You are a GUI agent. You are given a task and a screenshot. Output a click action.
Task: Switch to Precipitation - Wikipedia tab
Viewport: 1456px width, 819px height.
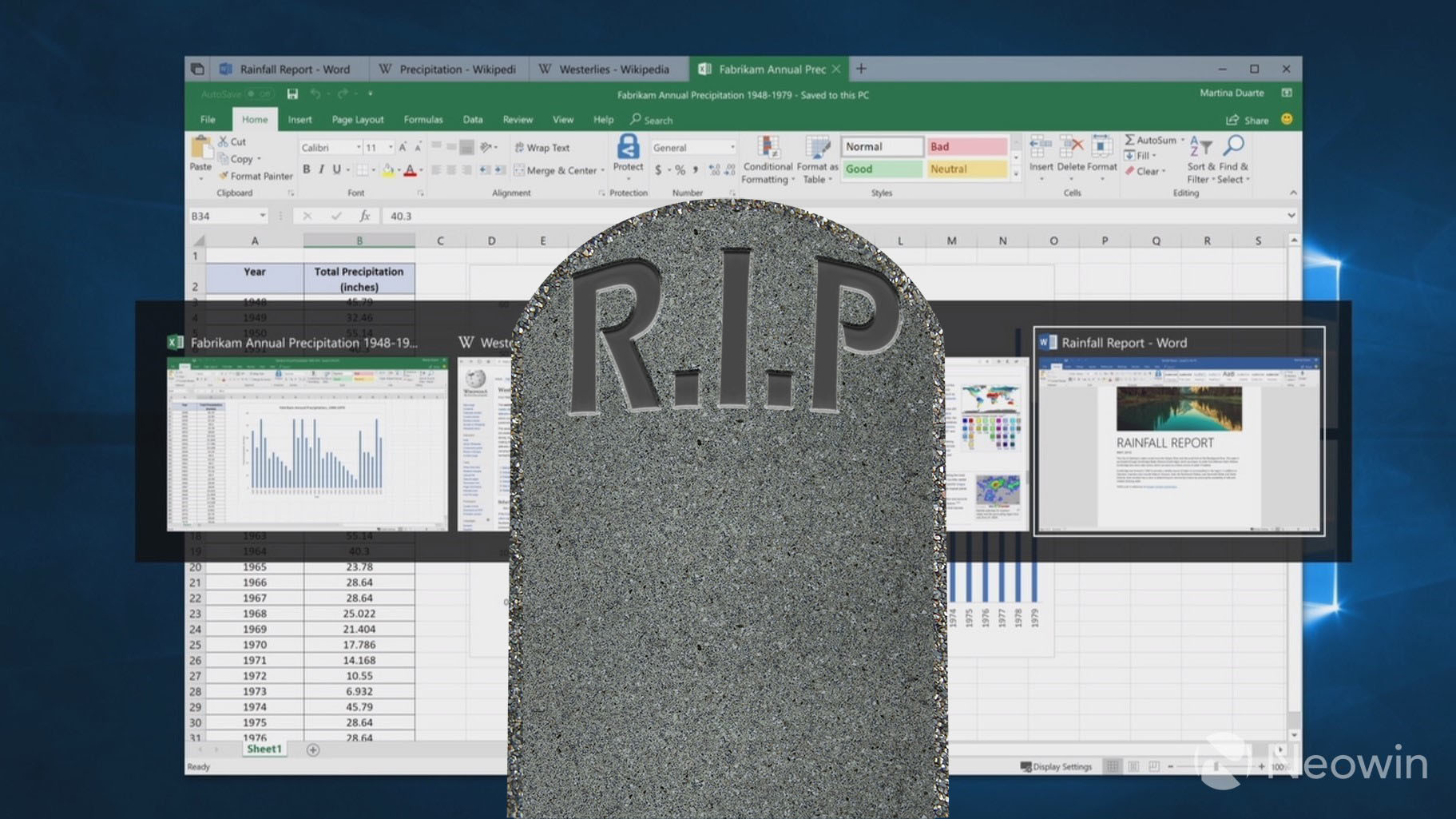[x=447, y=70]
